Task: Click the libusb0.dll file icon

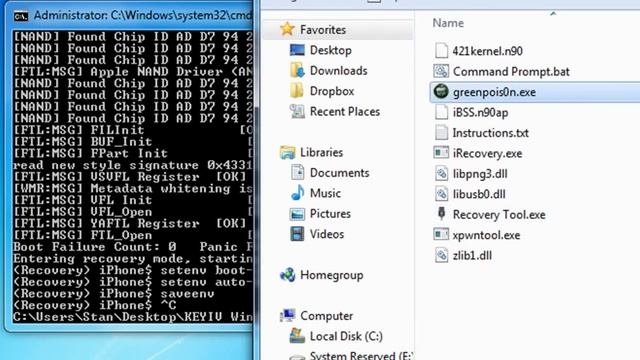Action: [441, 194]
